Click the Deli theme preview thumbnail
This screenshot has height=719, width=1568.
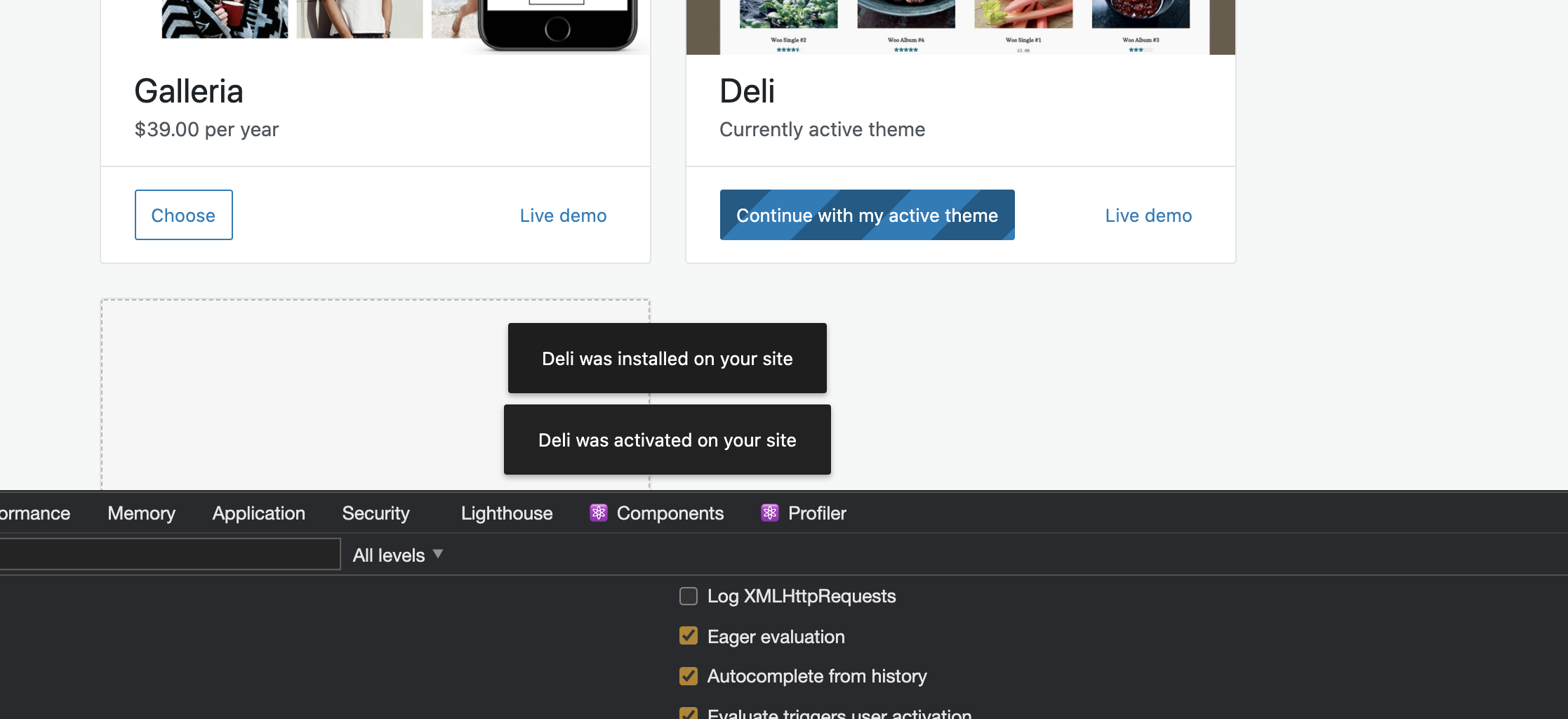960,27
